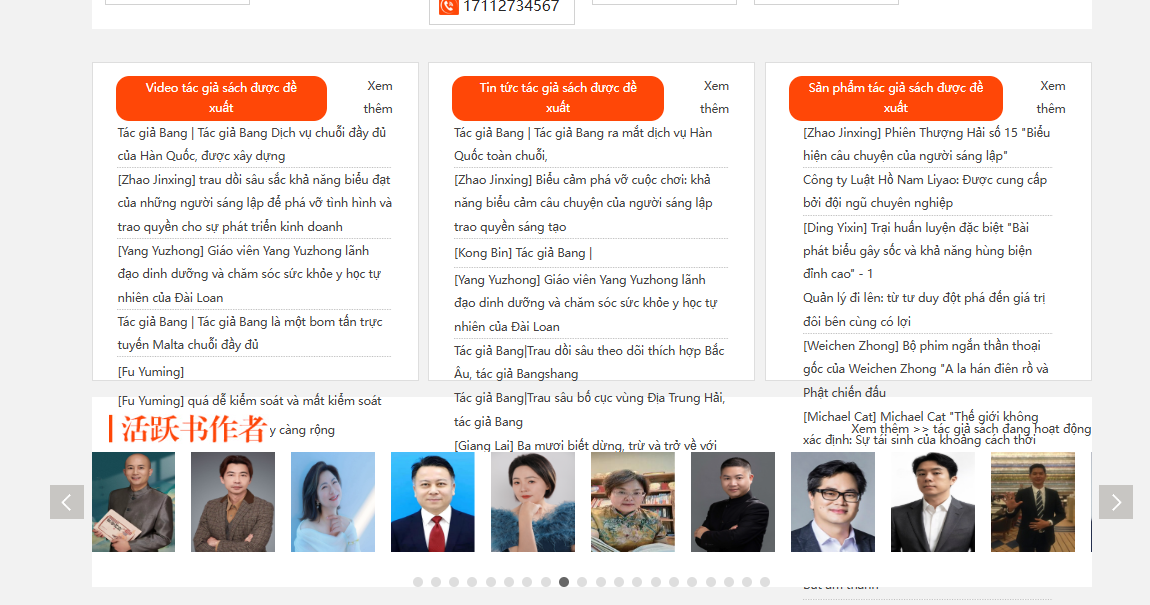Open the 'Video tác giả sách được đề xuất' tab
Screen dimensions: 1150x605
click(221, 98)
